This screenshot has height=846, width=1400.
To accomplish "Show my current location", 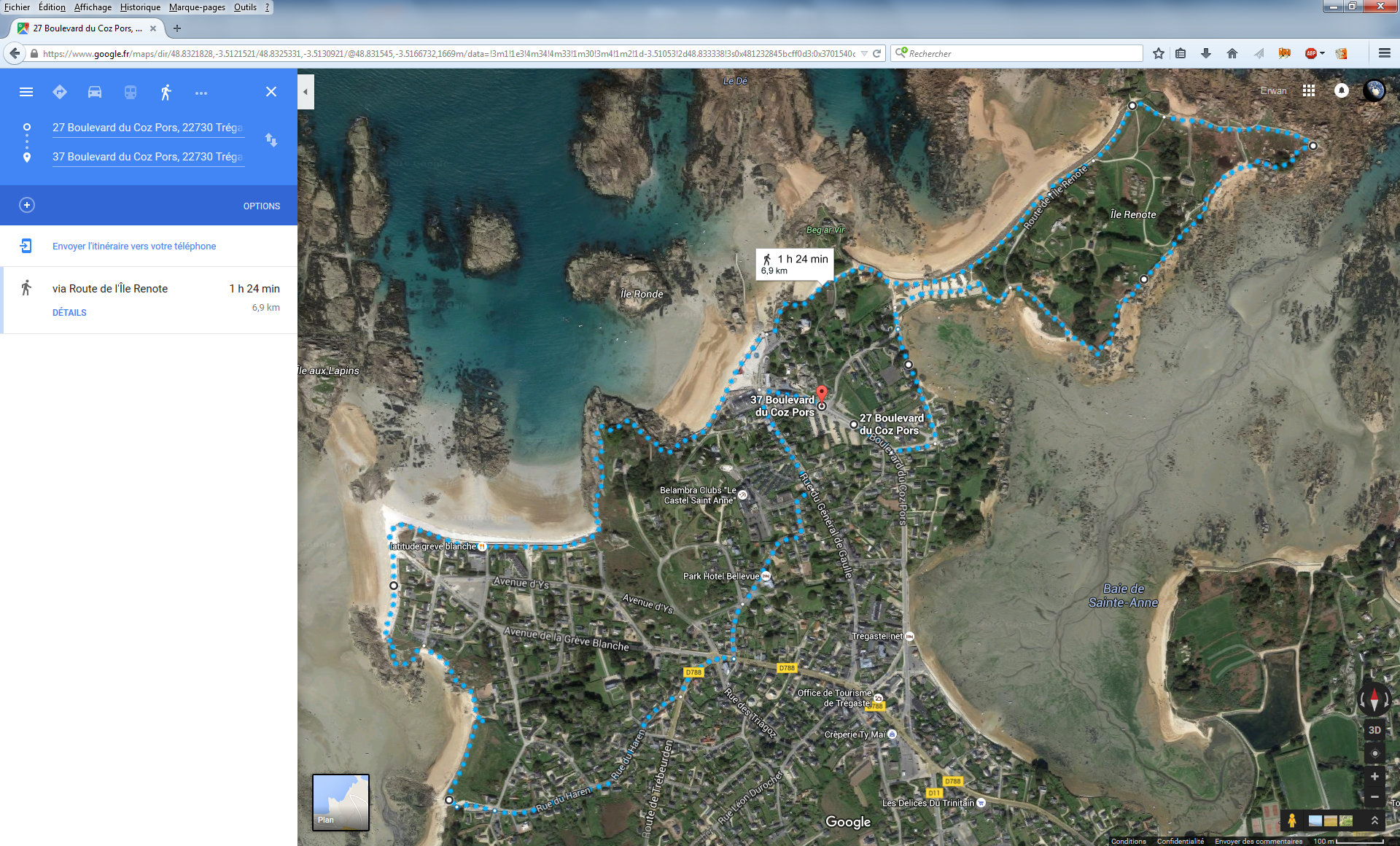I will pyautogui.click(x=1374, y=753).
